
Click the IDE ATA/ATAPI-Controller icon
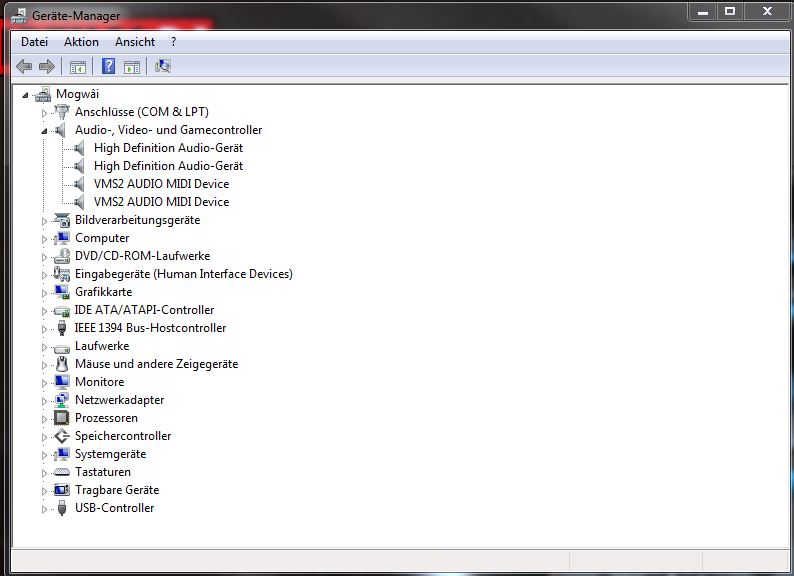point(62,310)
